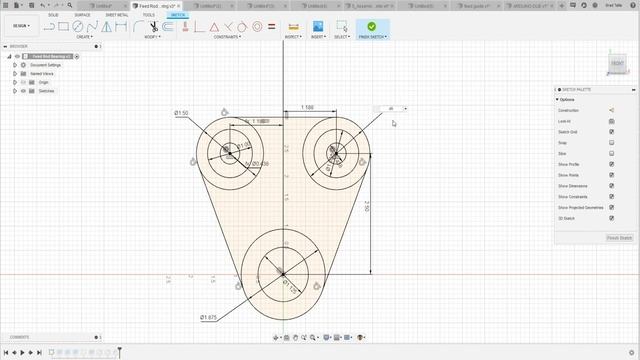Switch to the Sheet Metal tab

coord(117,15)
